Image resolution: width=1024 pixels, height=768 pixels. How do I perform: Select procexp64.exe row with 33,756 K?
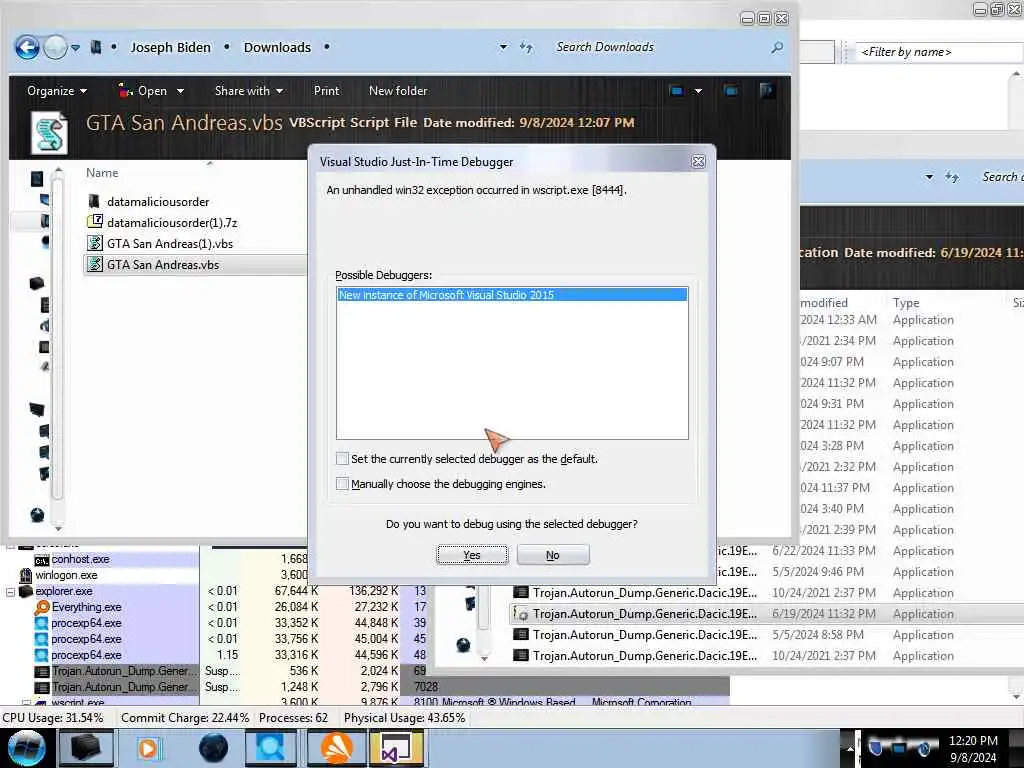pyautogui.click(x=86, y=639)
